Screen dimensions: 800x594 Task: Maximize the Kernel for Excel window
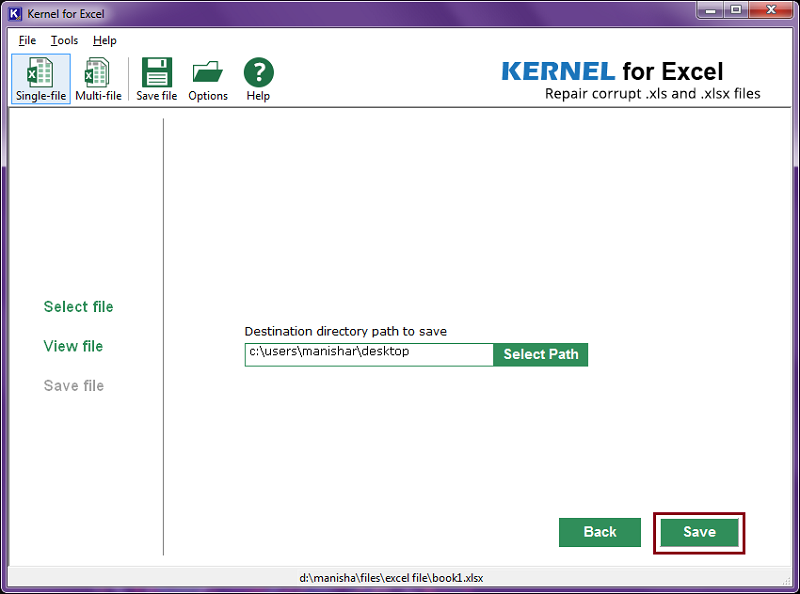coord(736,10)
